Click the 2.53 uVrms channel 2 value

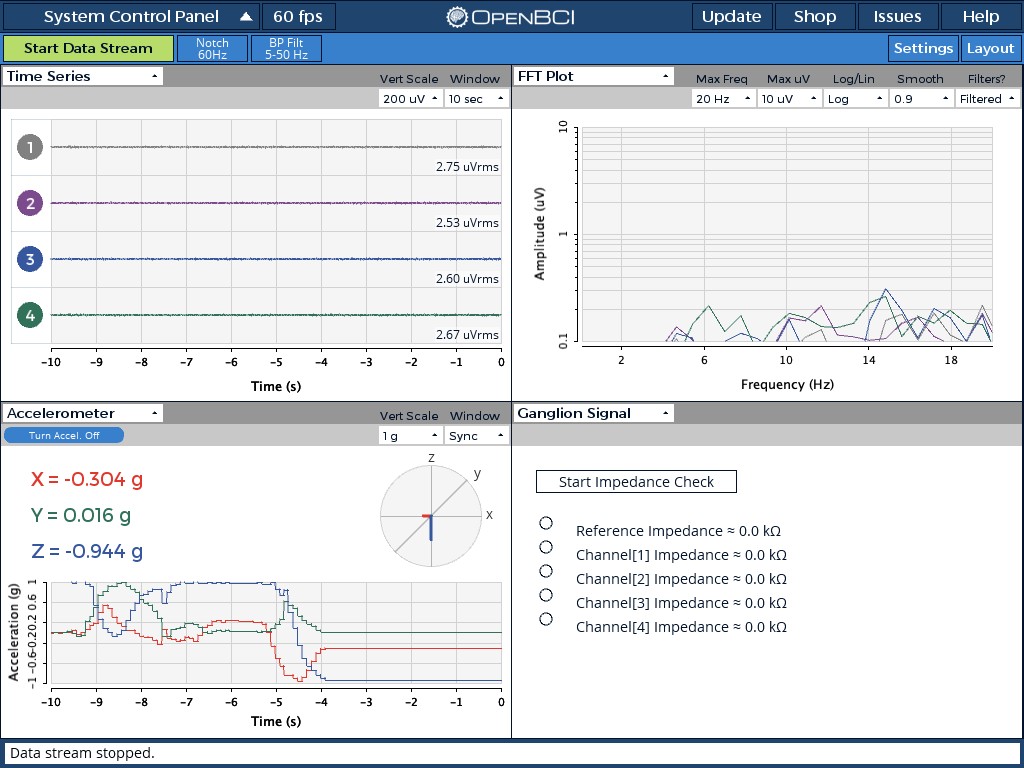pos(468,223)
